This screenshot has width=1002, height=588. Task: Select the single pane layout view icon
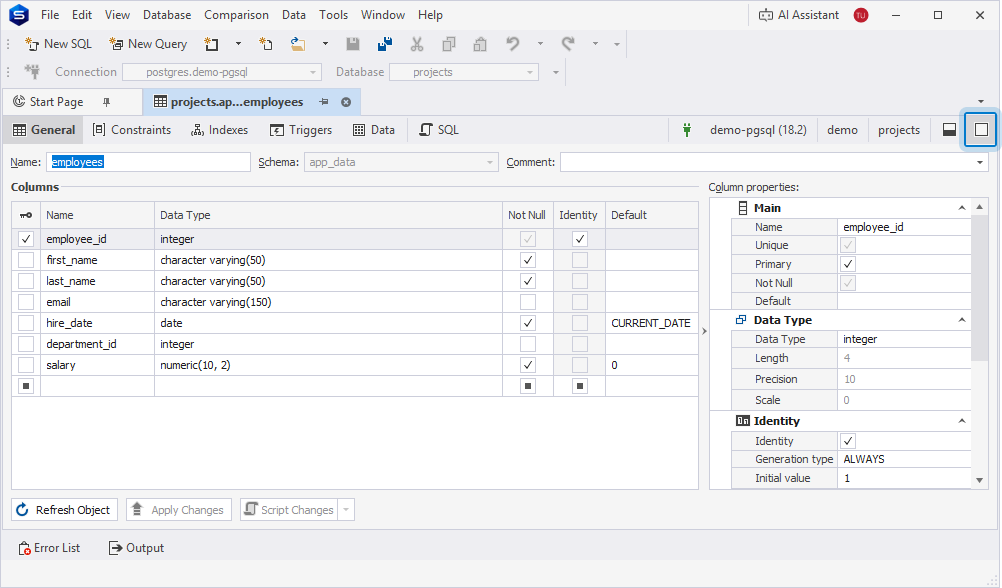coord(981,130)
